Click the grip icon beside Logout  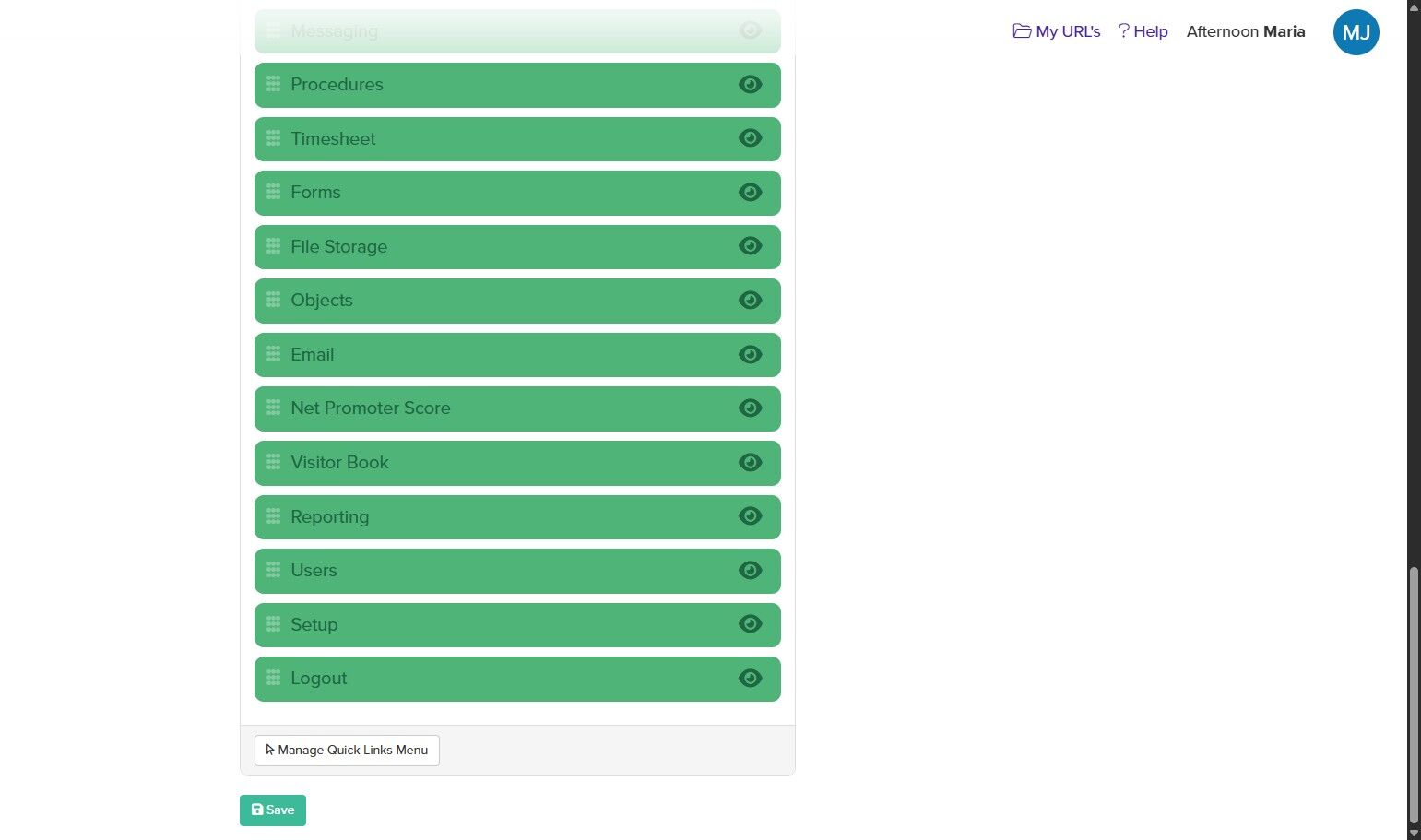[273, 678]
